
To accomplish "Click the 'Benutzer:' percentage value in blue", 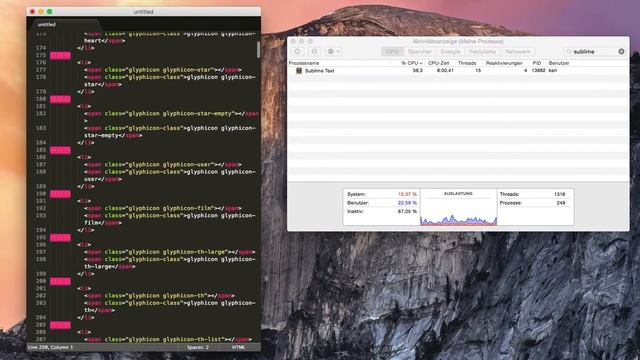I will click(x=407, y=203).
